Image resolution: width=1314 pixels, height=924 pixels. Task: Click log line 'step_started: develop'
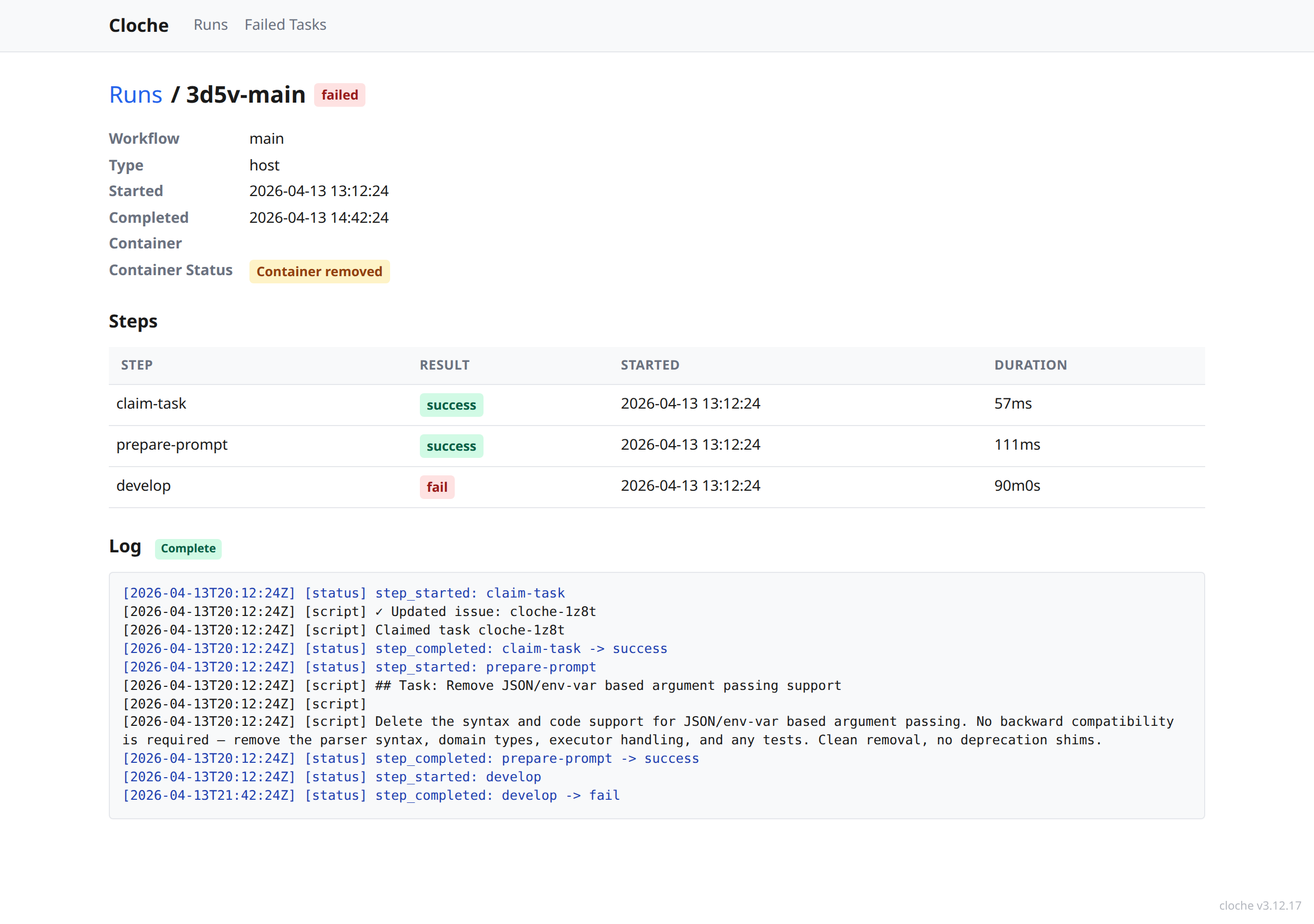click(332, 777)
